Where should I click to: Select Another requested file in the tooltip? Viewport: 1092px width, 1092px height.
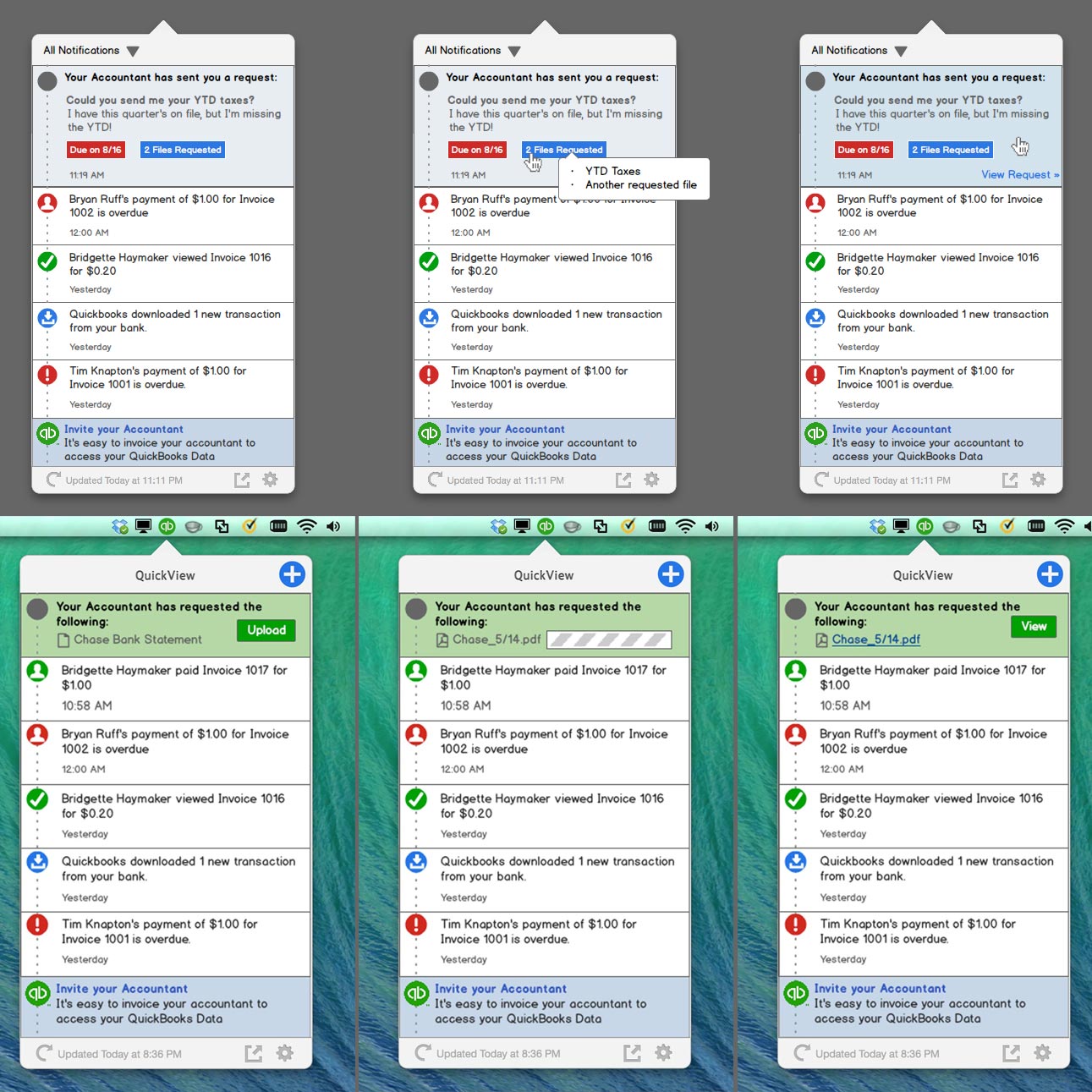tap(641, 184)
